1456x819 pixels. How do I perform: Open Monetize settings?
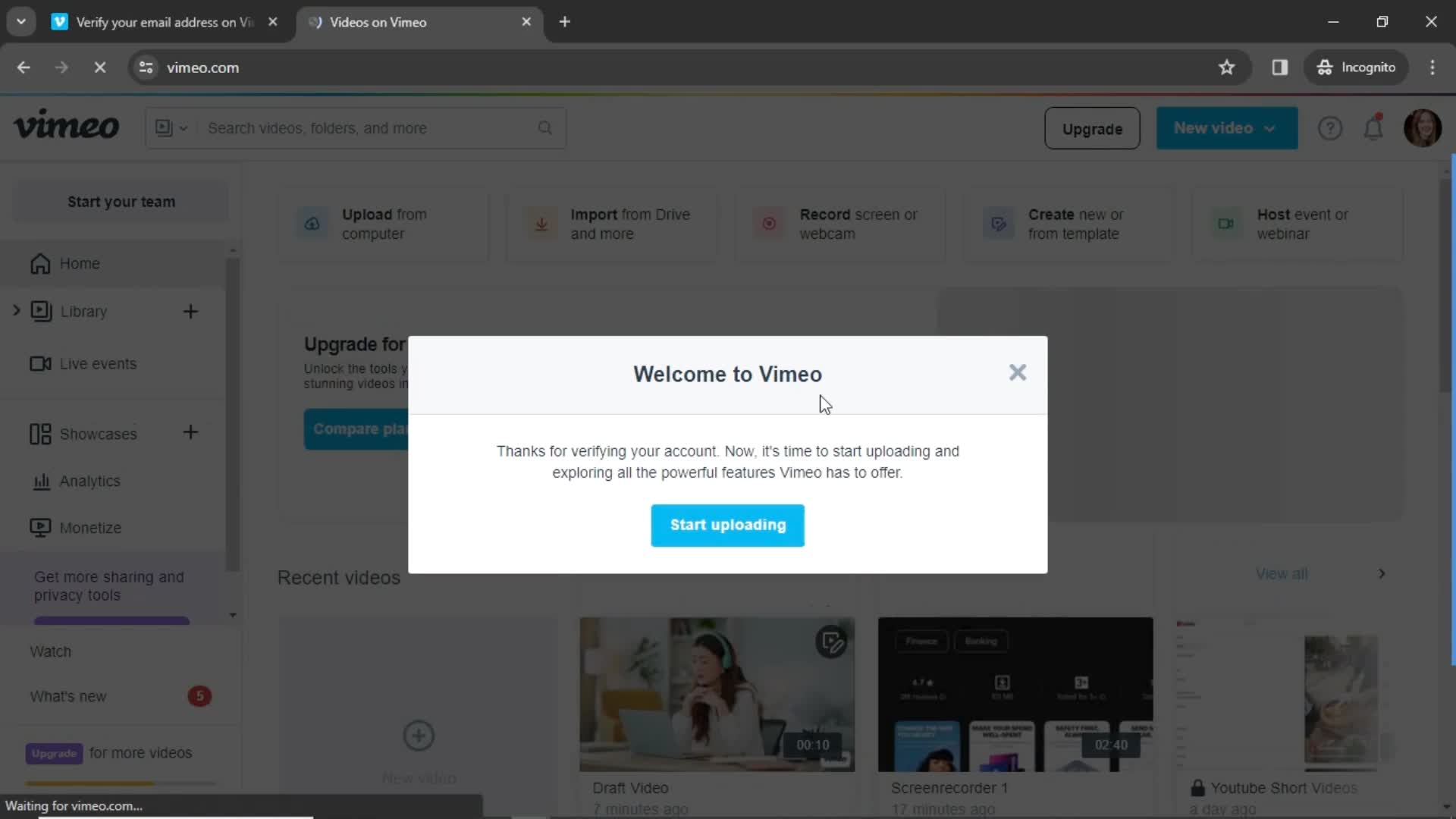(89, 527)
